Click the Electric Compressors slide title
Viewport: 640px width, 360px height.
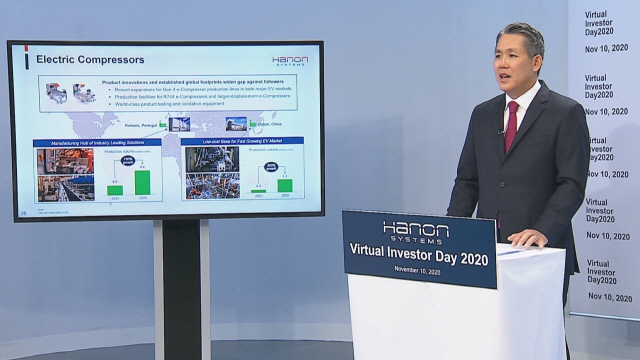[90, 60]
